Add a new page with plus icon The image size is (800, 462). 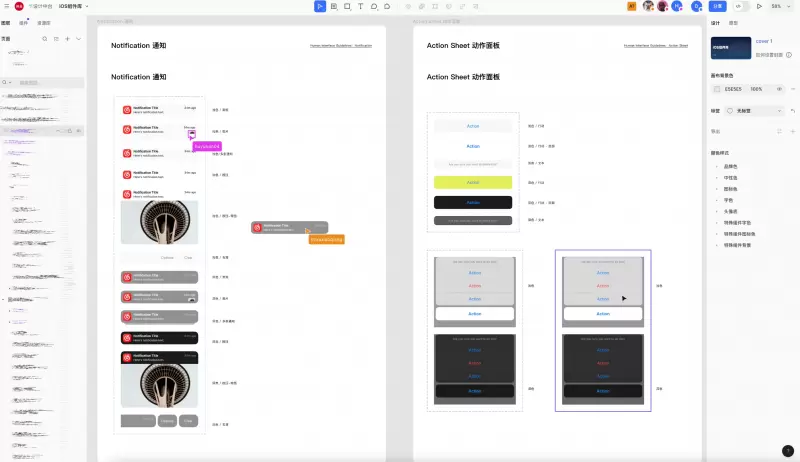coord(67,38)
